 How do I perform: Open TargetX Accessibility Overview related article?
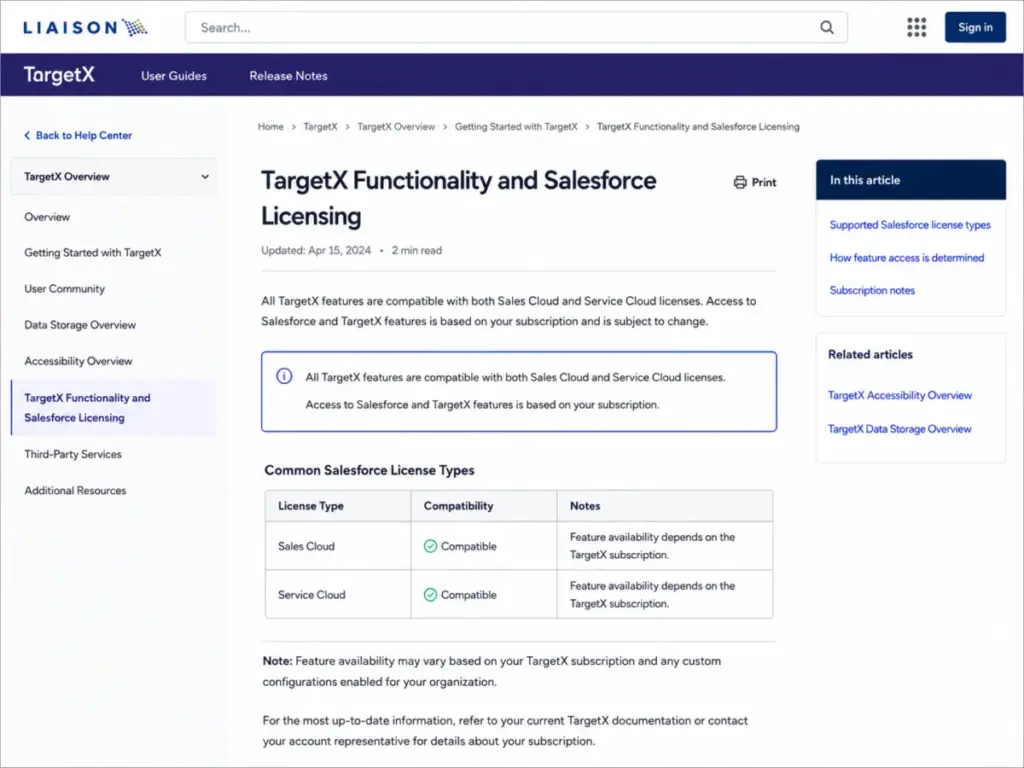click(900, 395)
